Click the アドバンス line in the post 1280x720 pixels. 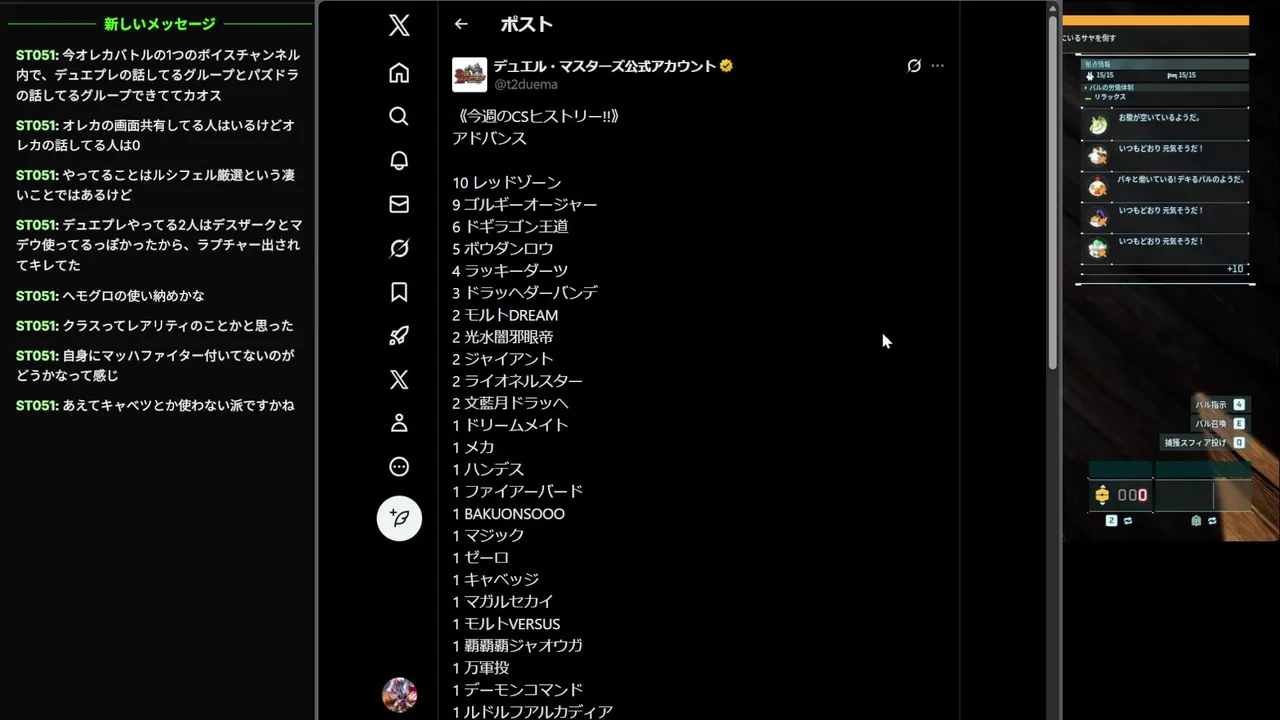[x=489, y=138]
